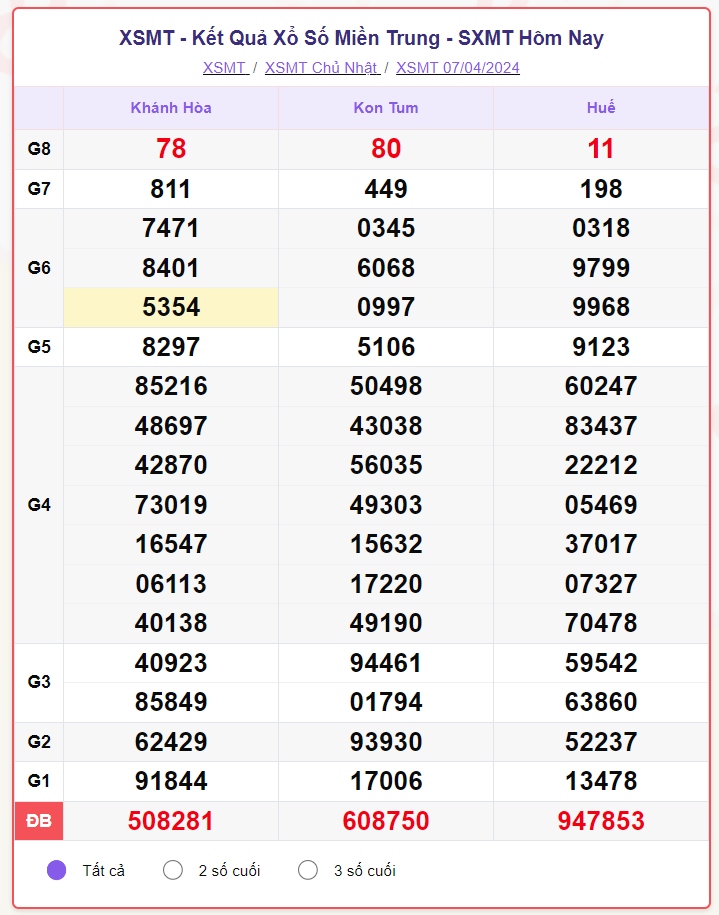The image size is (719, 915).
Task: Click Kon Tum G4 number 49303
Action: (x=386, y=505)
